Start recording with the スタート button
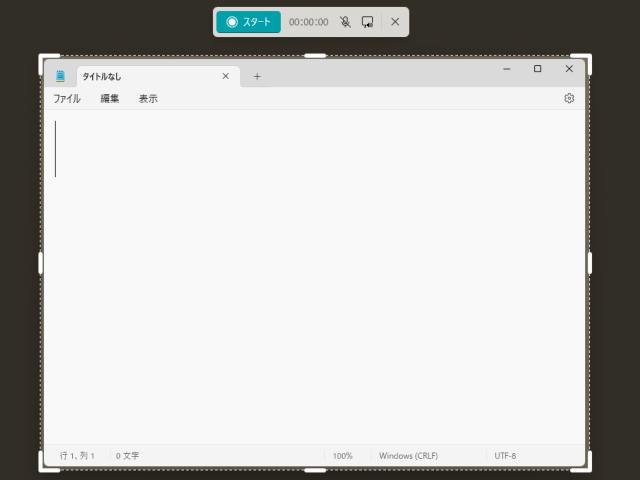The width and height of the screenshot is (640, 480). tap(248, 22)
